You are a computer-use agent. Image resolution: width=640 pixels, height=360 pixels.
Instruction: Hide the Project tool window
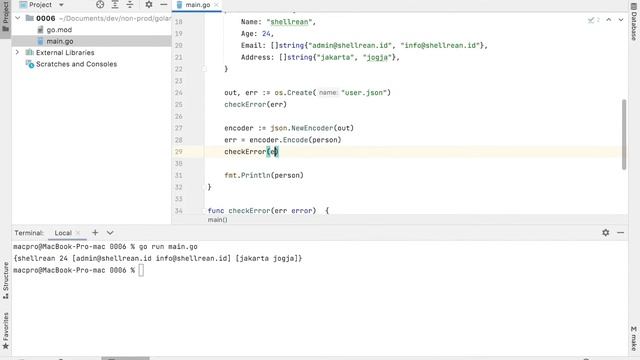[x=164, y=4]
